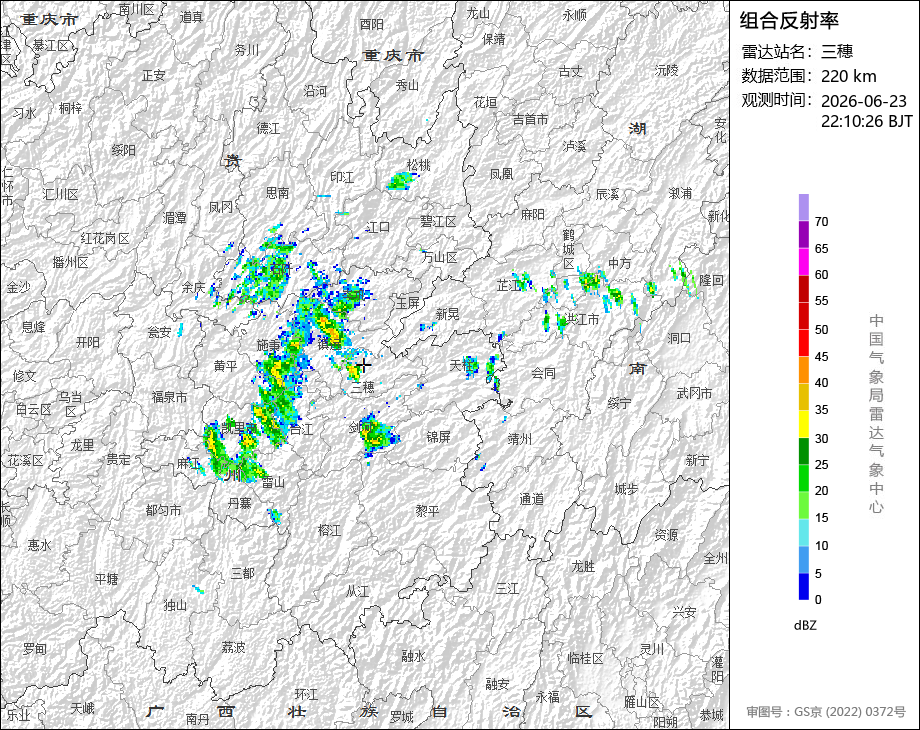Click the 融水 map label
This screenshot has width=920, height=730.
[413, 656]
